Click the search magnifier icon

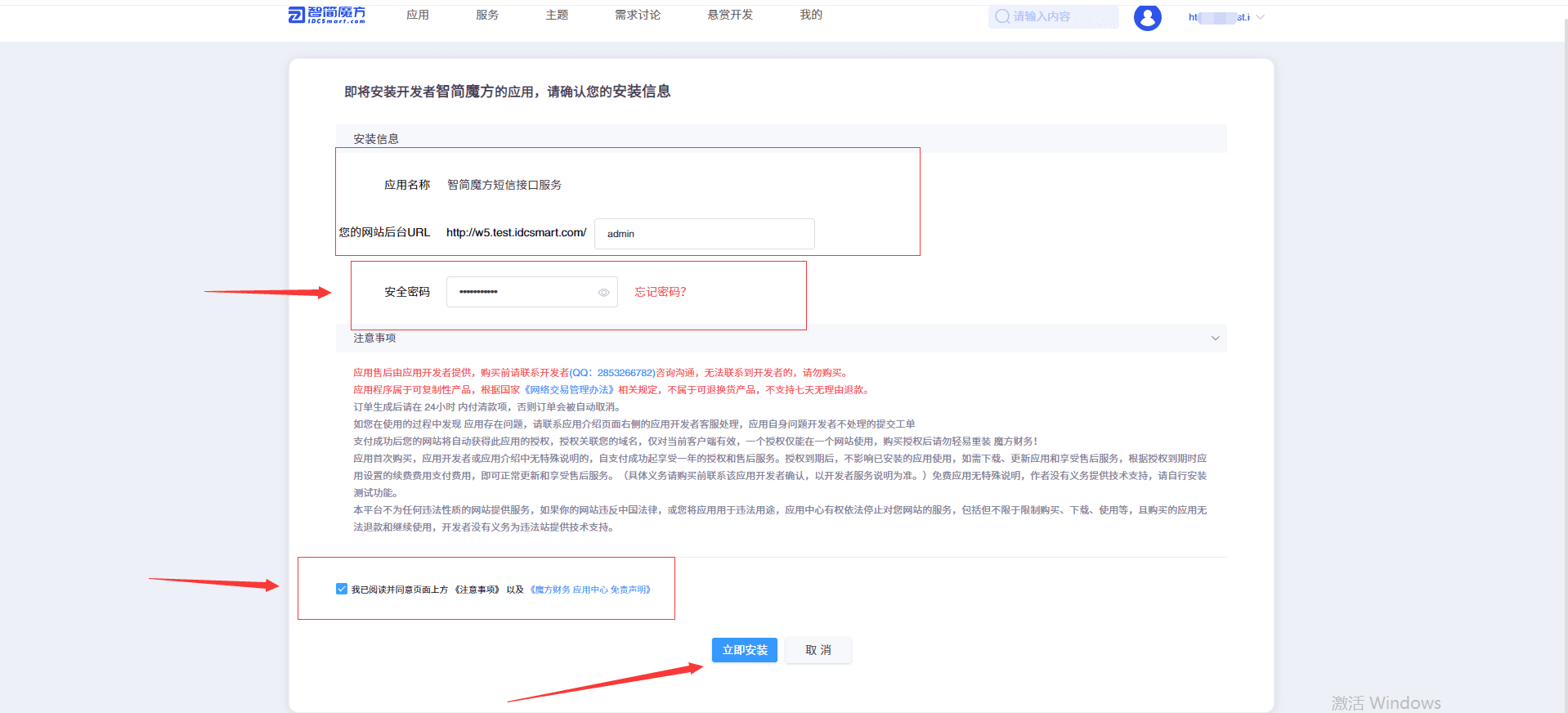1001,16
